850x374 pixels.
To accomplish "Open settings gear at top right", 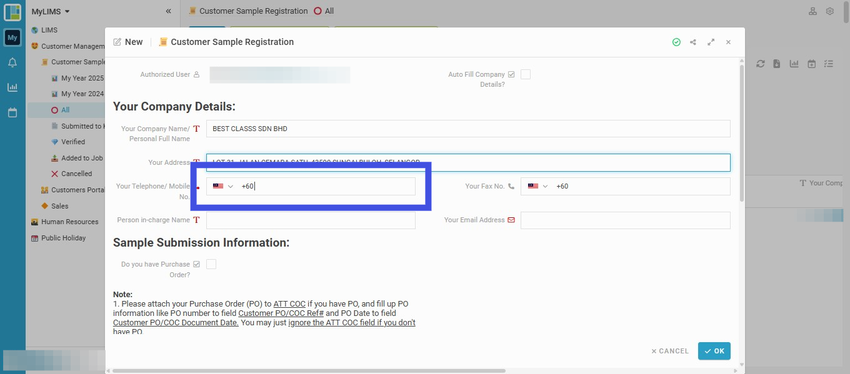I will [x=829, y=11].
